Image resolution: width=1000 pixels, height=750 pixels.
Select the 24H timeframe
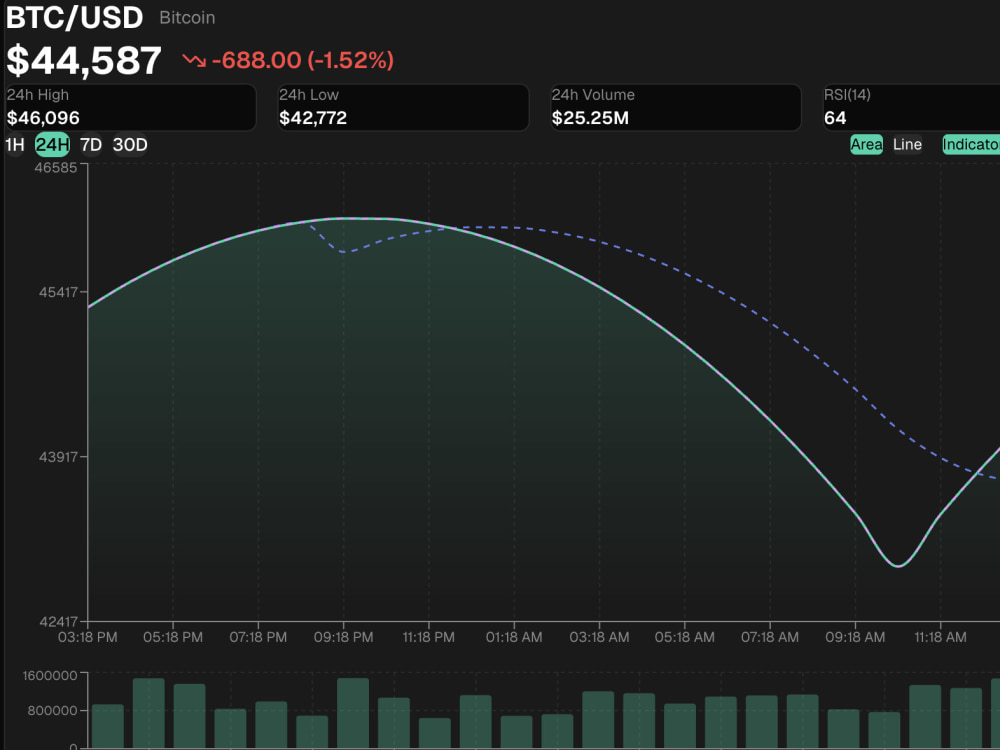52,145
